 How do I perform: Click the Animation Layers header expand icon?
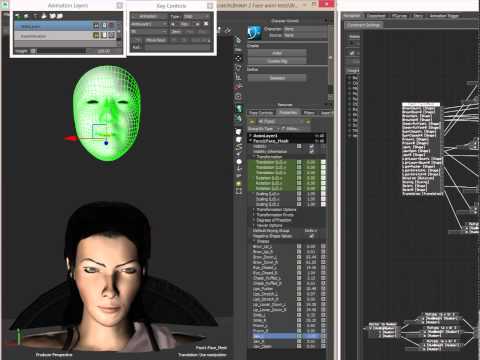point(119,6)
